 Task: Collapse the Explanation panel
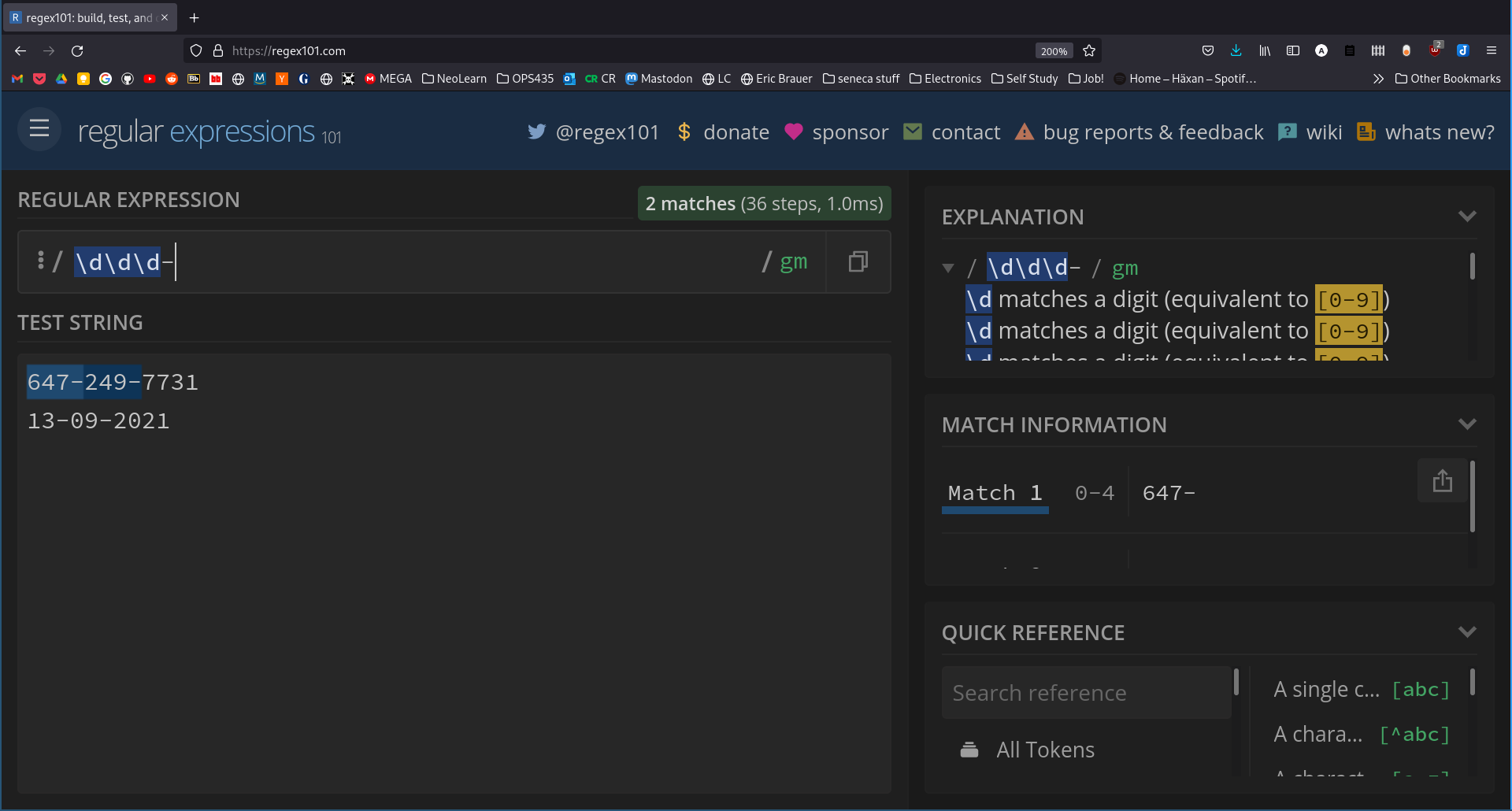pyautogui.click(x=1466, y=217)
